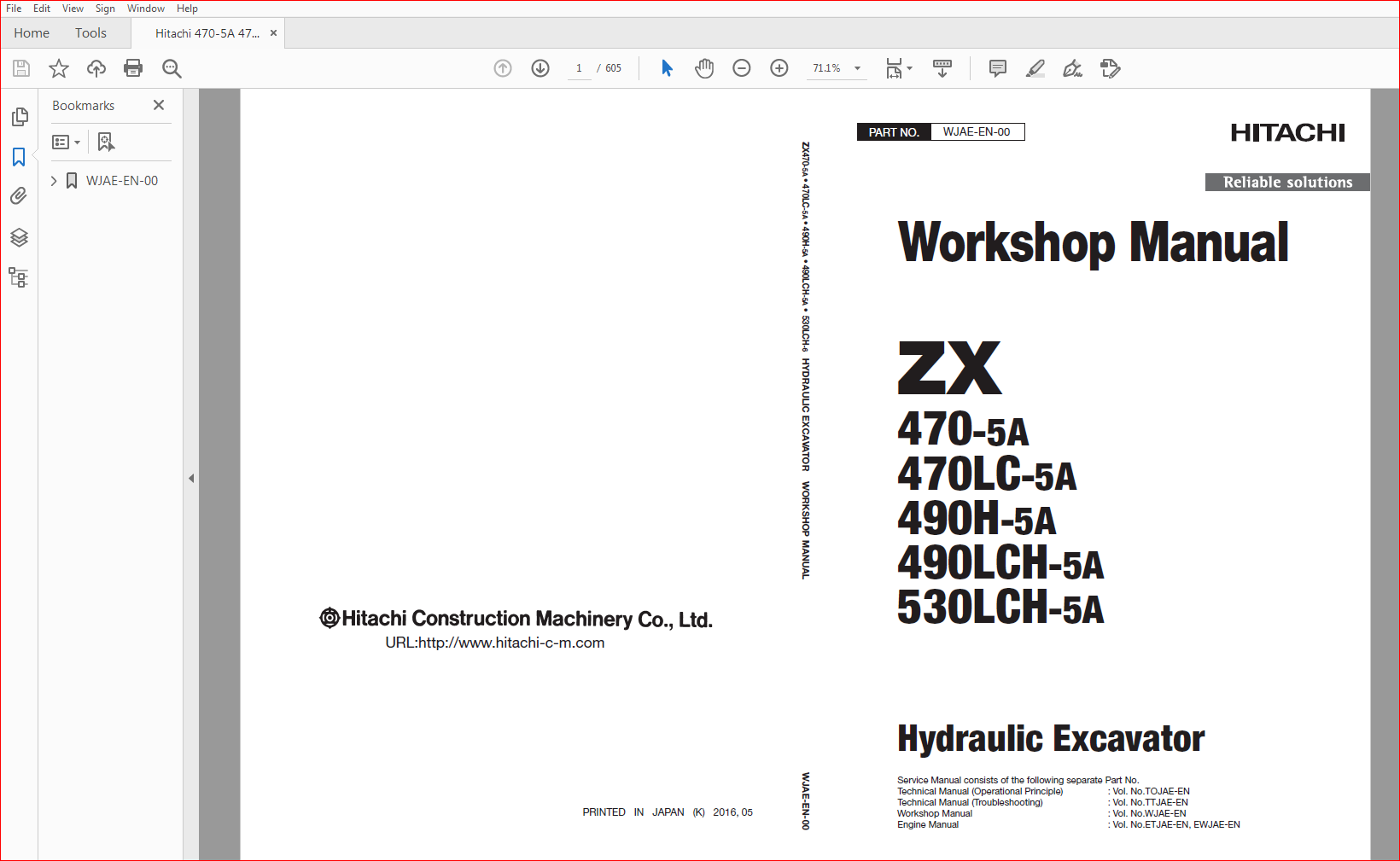The width and height of the screenshot is (1400, 861).
Task: Select the Highlight text pen tool
Action: [1035, 68]
